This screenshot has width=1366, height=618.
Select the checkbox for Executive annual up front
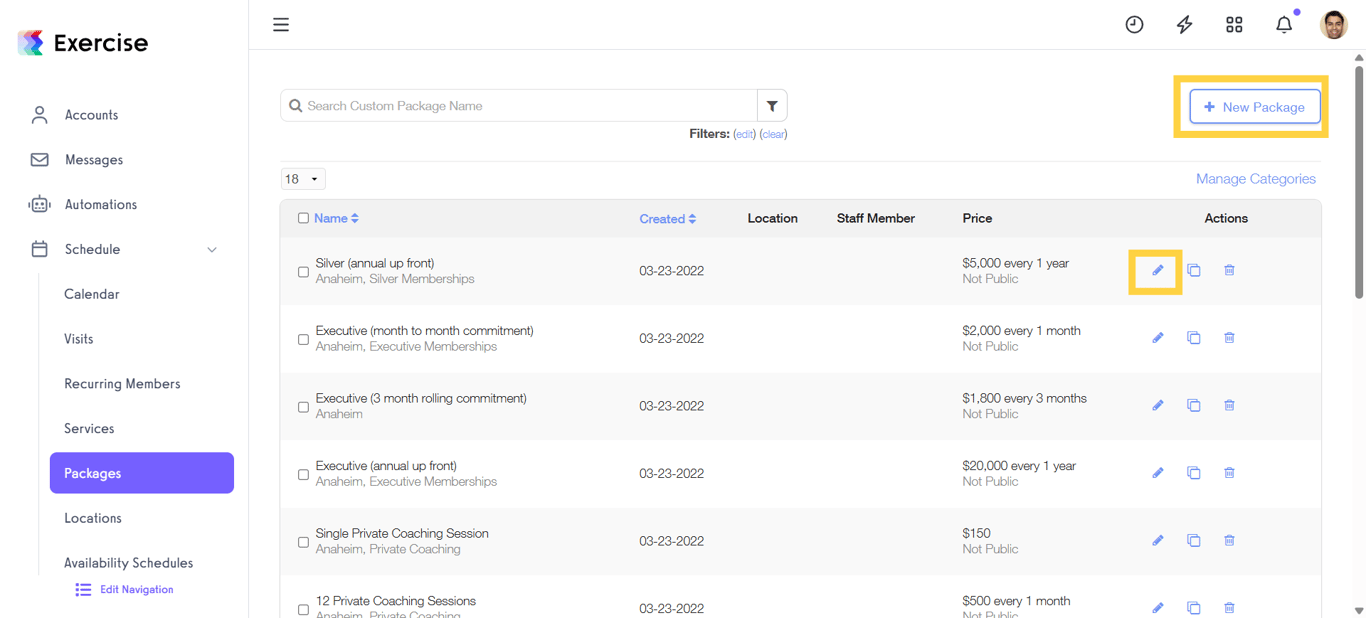point(303,474)
